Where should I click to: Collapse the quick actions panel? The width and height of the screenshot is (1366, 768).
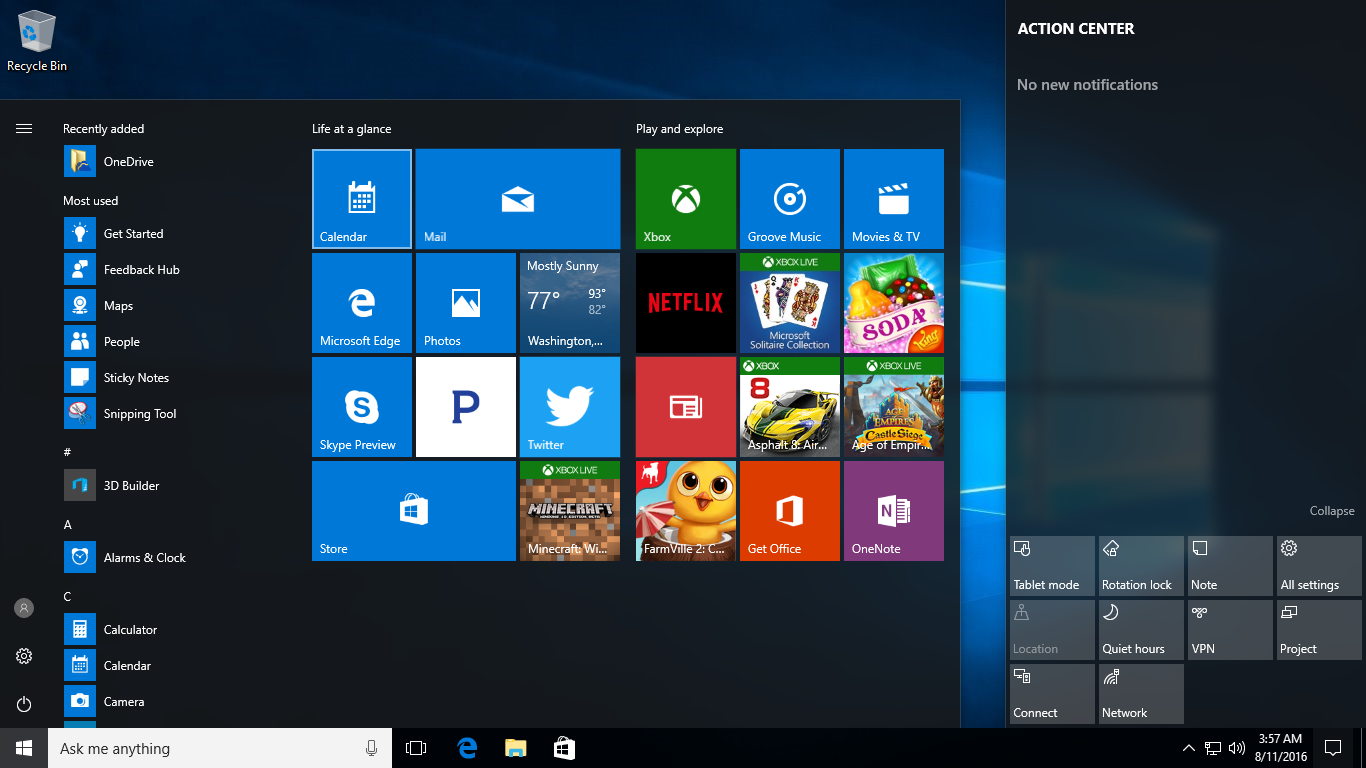1331,510
